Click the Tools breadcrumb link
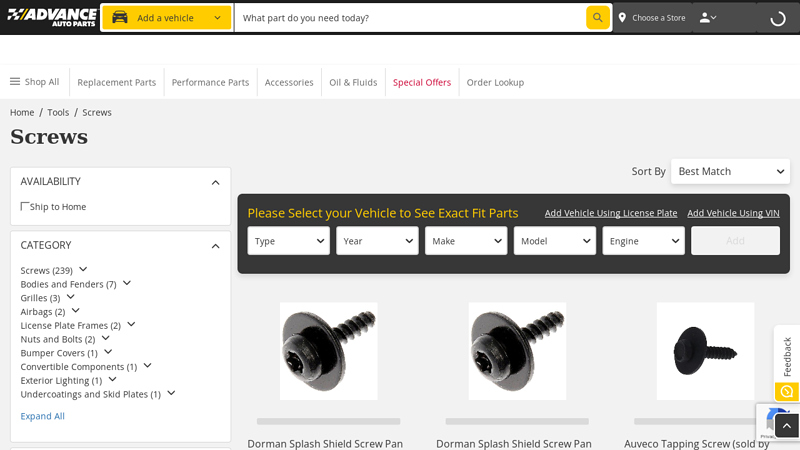Viewport: 800px width, 450px height. pos(58,112)
